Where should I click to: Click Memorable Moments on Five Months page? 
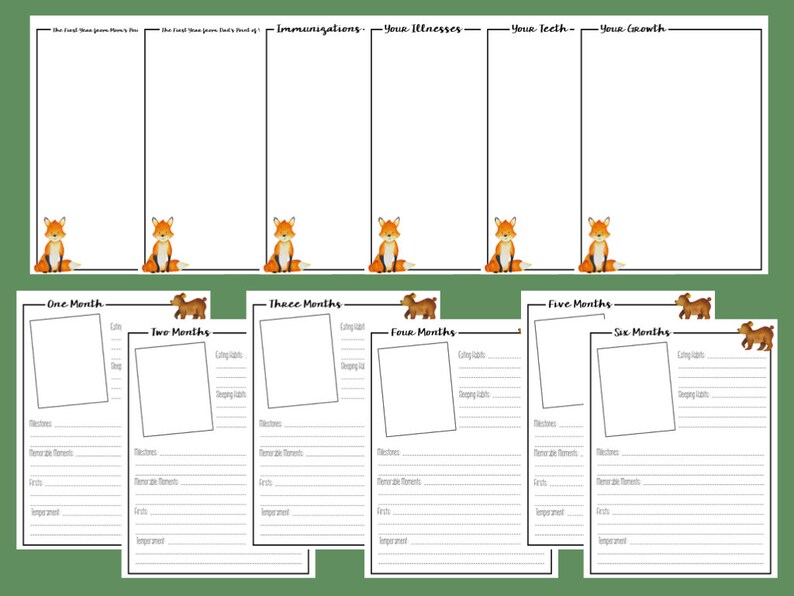[557, 453]
